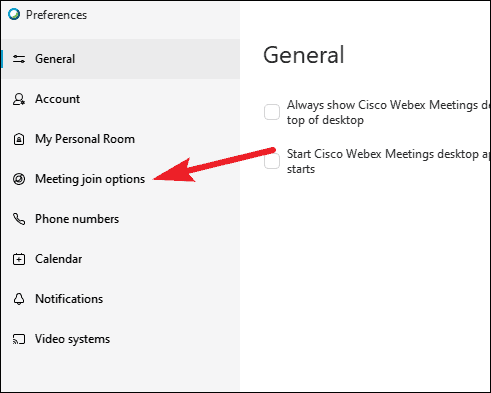Click the Video systems cast icon
This screenshot has height=393, width=491.
(19, 339)
